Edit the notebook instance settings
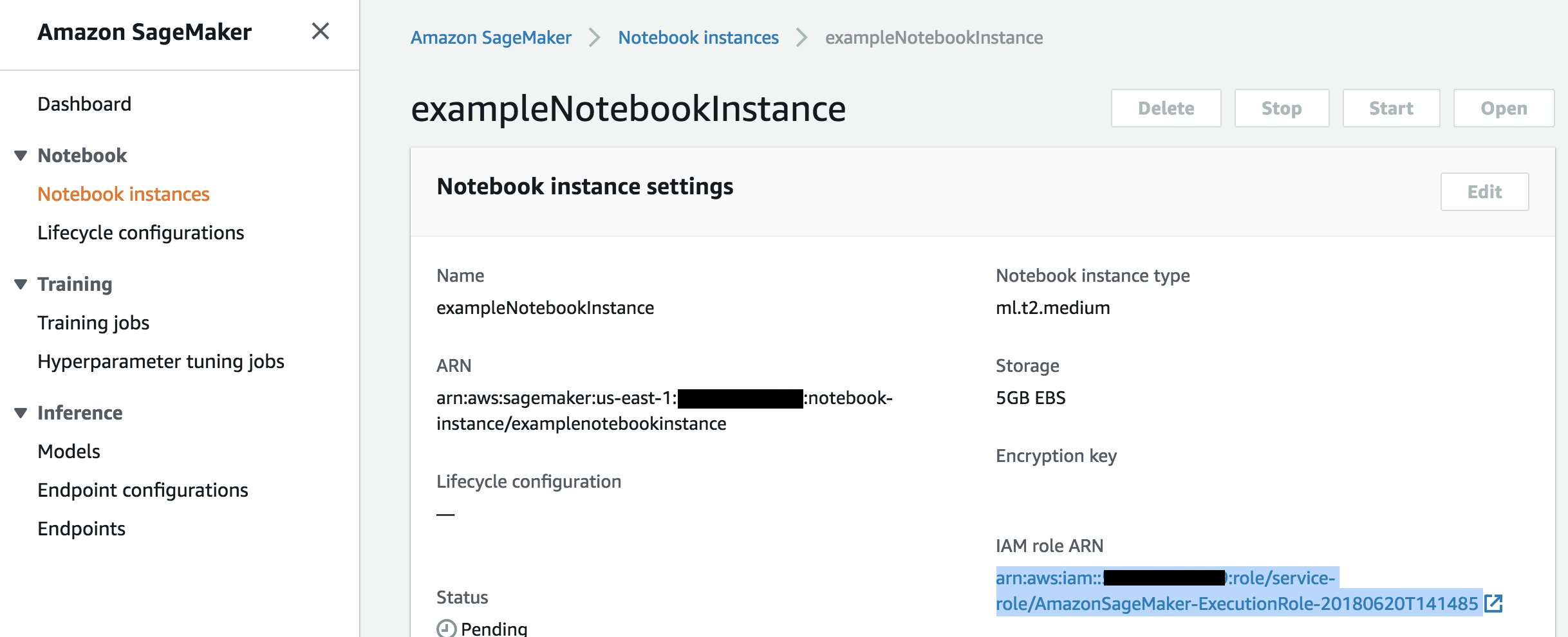The width and height of the screenshot is (1568, 637). 1484,191
